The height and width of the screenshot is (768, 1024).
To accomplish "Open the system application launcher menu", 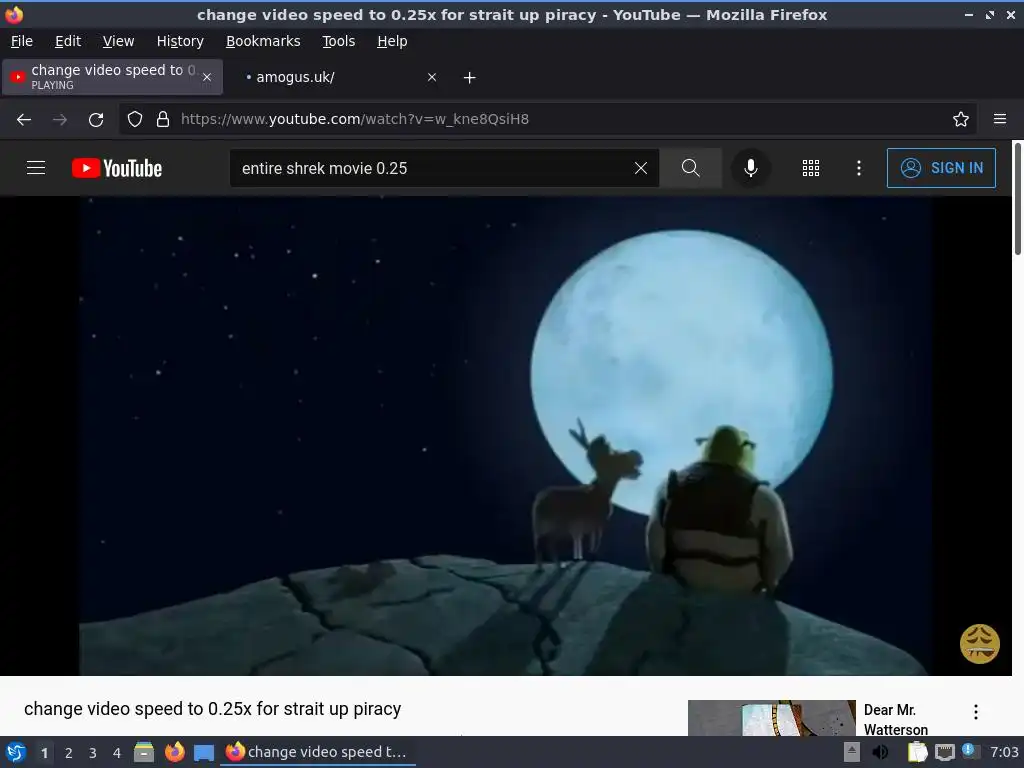I will tap(16, 752).
